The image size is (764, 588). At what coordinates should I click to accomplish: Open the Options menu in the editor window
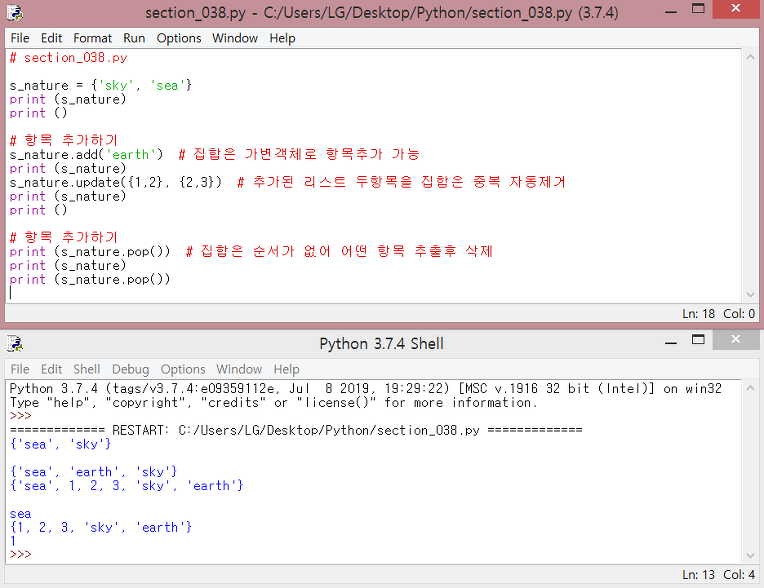click(179, 38)
